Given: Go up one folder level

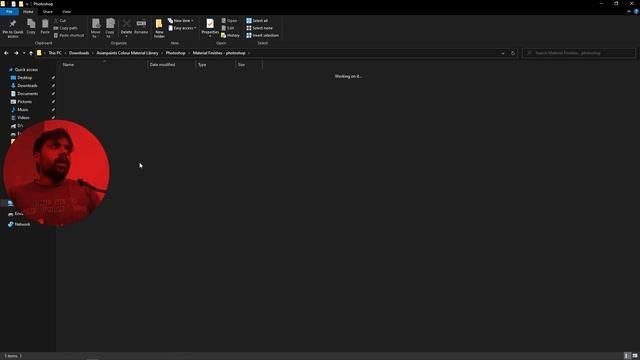Looking at the screenshot, I should [x=31, y=53].
